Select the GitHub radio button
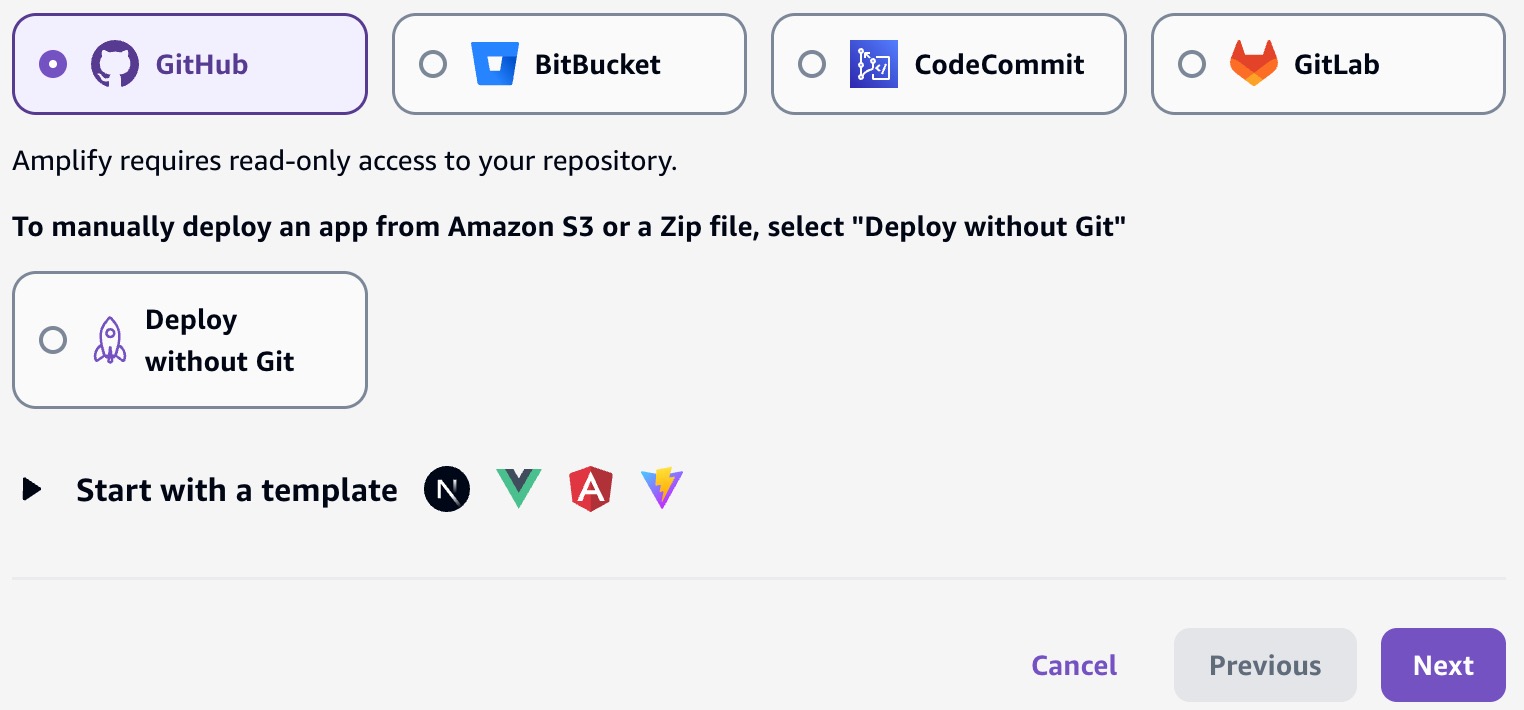The image size is (1524, 710). (53, 64)
